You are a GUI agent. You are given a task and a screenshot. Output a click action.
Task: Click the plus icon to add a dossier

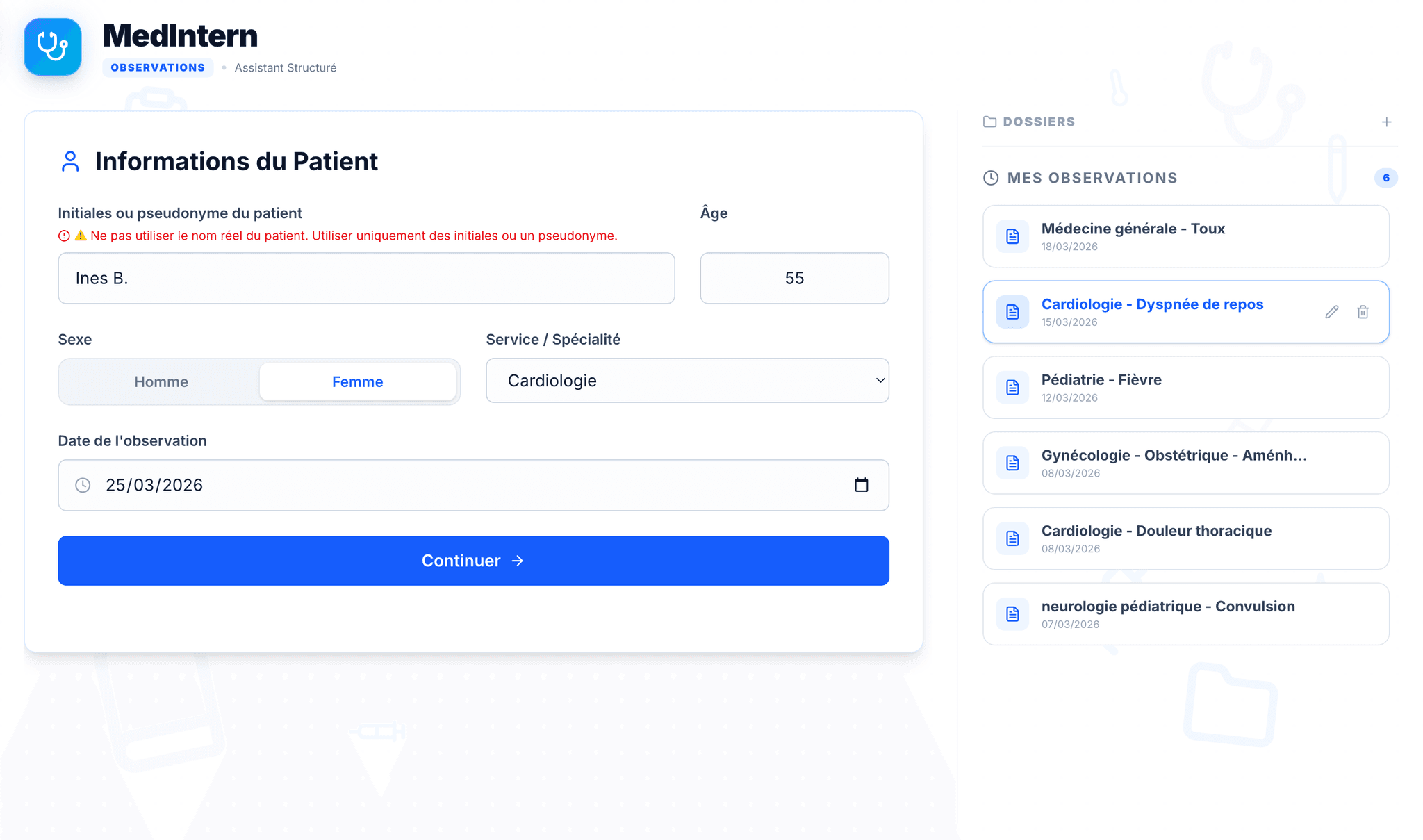click(x=1386, y=122)
